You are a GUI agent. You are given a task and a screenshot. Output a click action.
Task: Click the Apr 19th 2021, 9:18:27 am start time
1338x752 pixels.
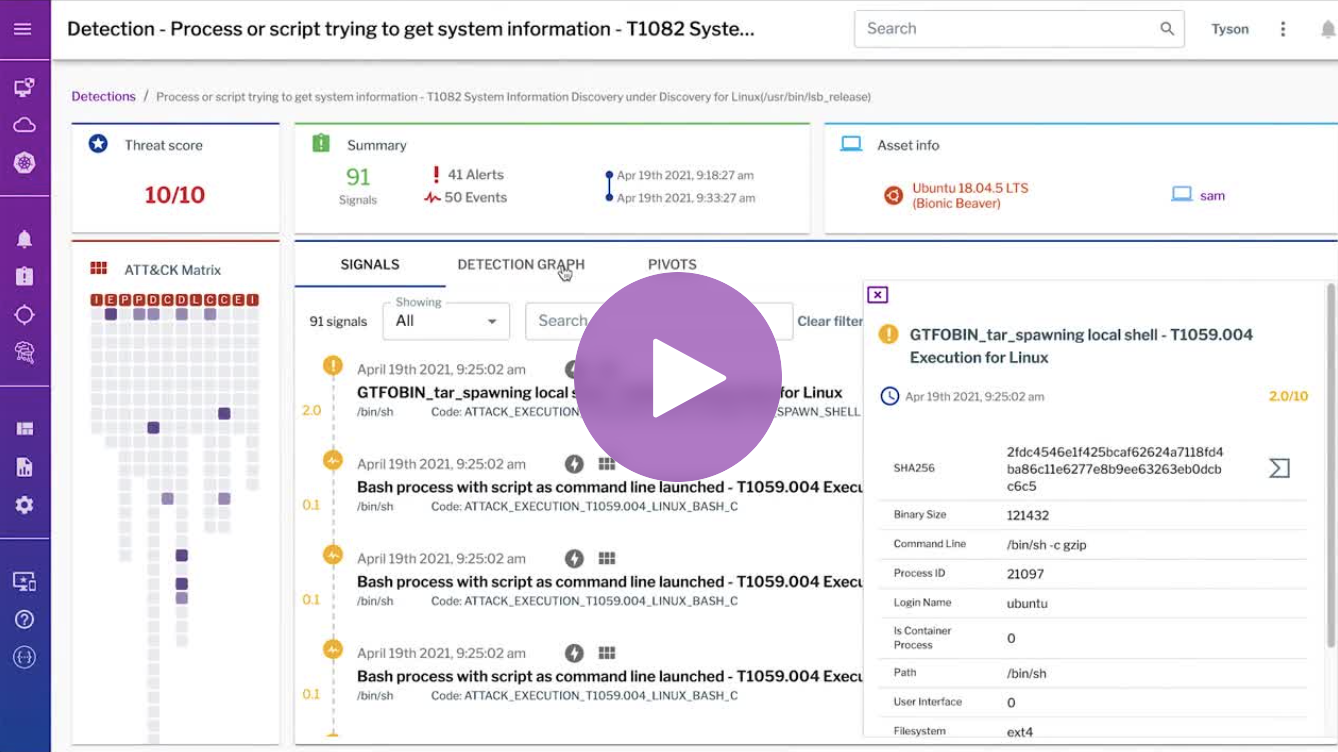pyautogui.click(x=685, y=175)
